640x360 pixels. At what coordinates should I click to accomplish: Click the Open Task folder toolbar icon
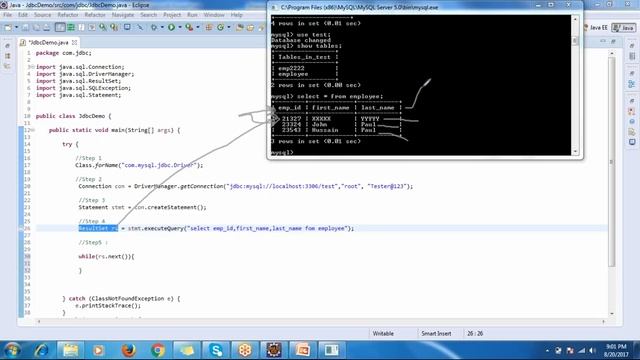click(x=250, y=27)
